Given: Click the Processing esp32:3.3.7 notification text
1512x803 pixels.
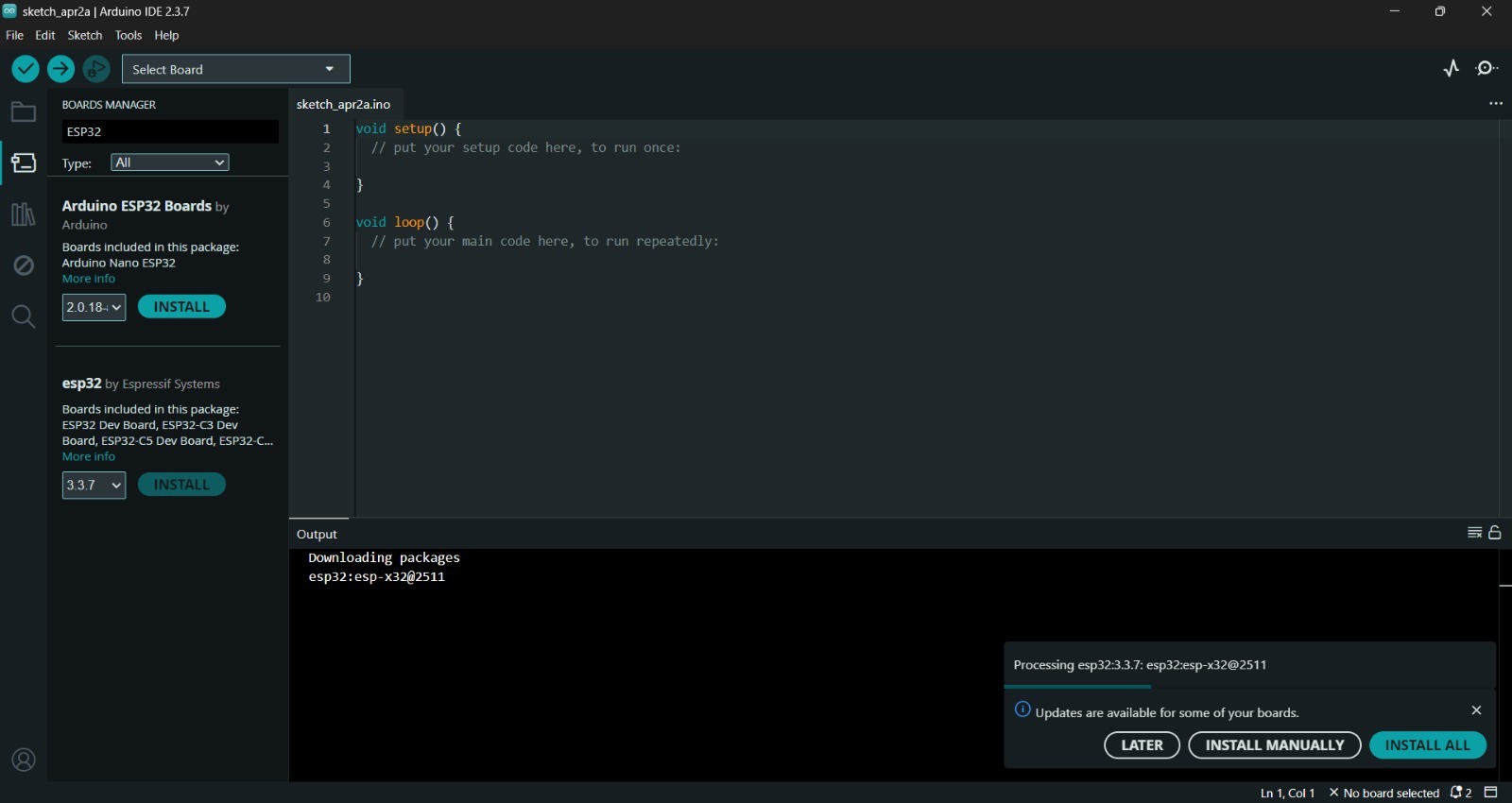Looking at the screenshot, I should click(1140, 664).
